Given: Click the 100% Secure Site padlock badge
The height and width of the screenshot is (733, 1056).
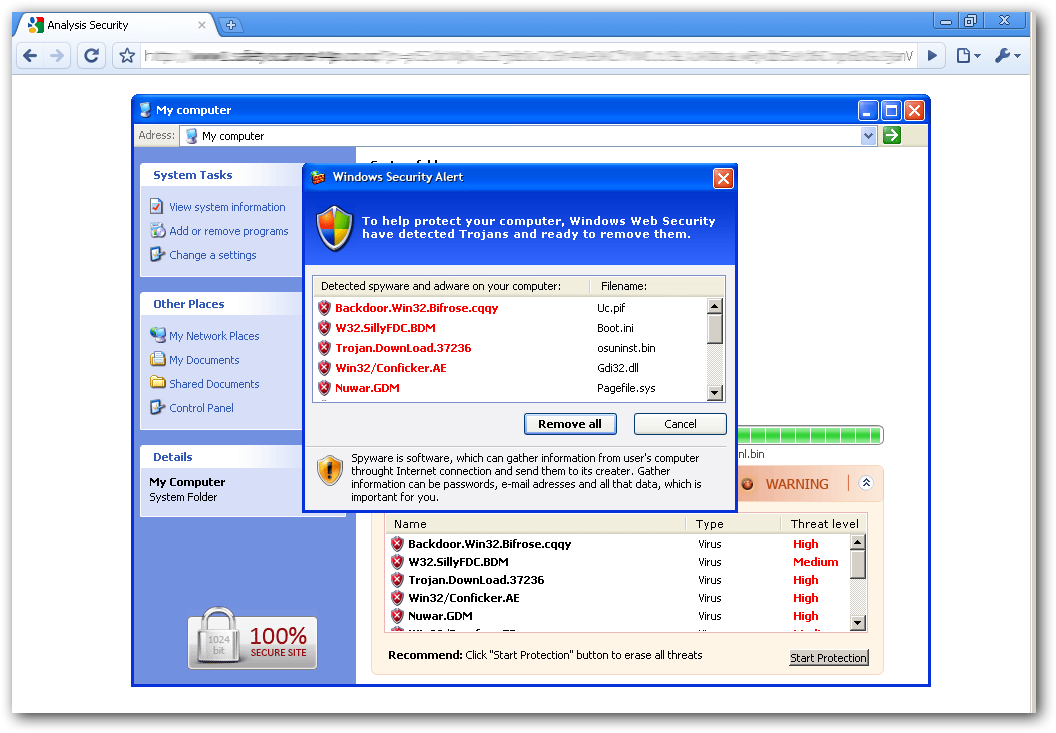Looking at the screenshot, I should pos(253,638).
